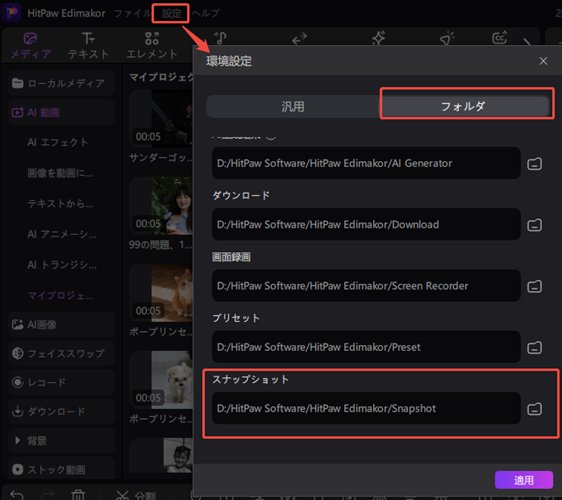562x500 pixels.
Task: Click the 画面録画 folder label
Action: 231,257
